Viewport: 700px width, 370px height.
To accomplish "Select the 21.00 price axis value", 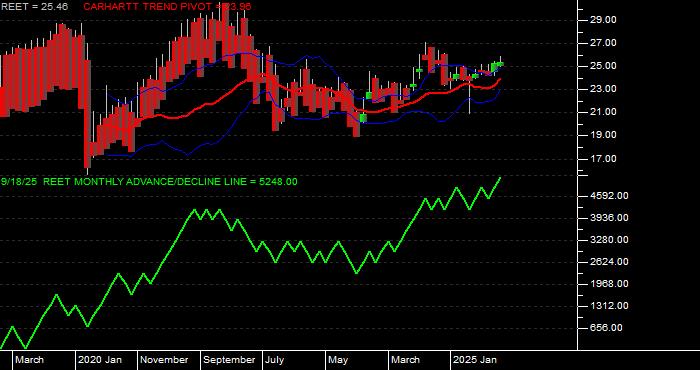I will (603, 112).
